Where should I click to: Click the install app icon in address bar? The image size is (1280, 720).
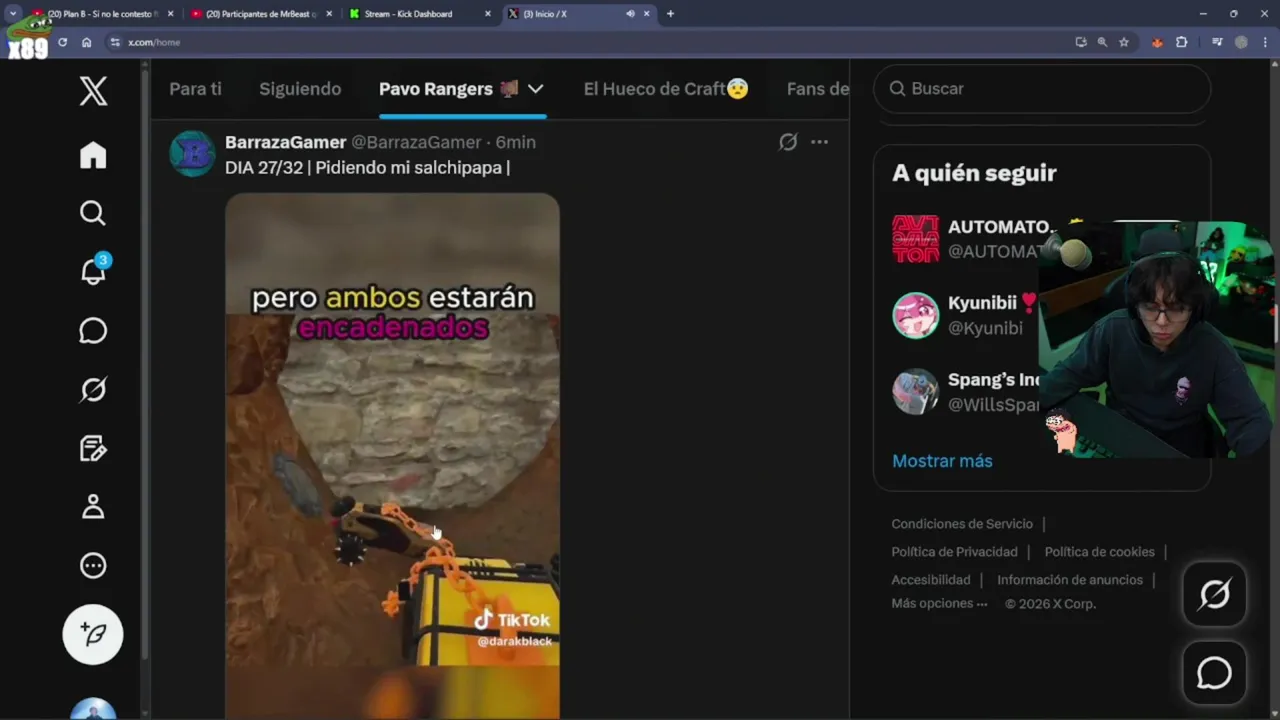coord(1081,42)
